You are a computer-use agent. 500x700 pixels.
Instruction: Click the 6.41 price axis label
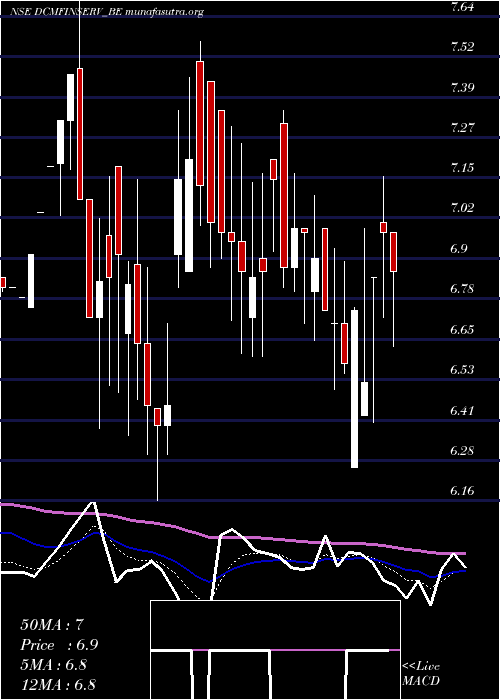pos(462,410)
